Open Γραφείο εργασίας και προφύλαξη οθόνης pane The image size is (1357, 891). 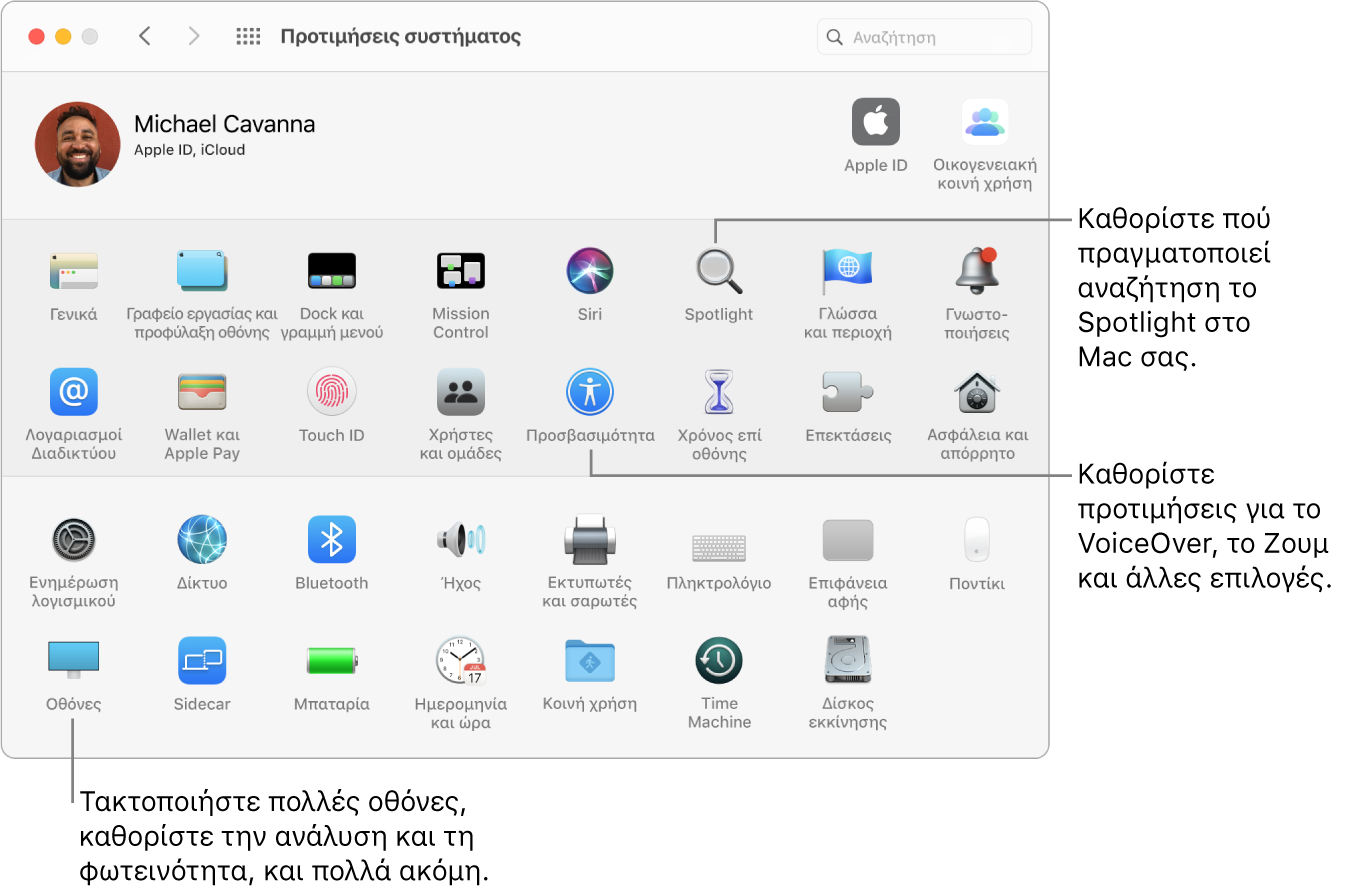(x=202, y=271)
